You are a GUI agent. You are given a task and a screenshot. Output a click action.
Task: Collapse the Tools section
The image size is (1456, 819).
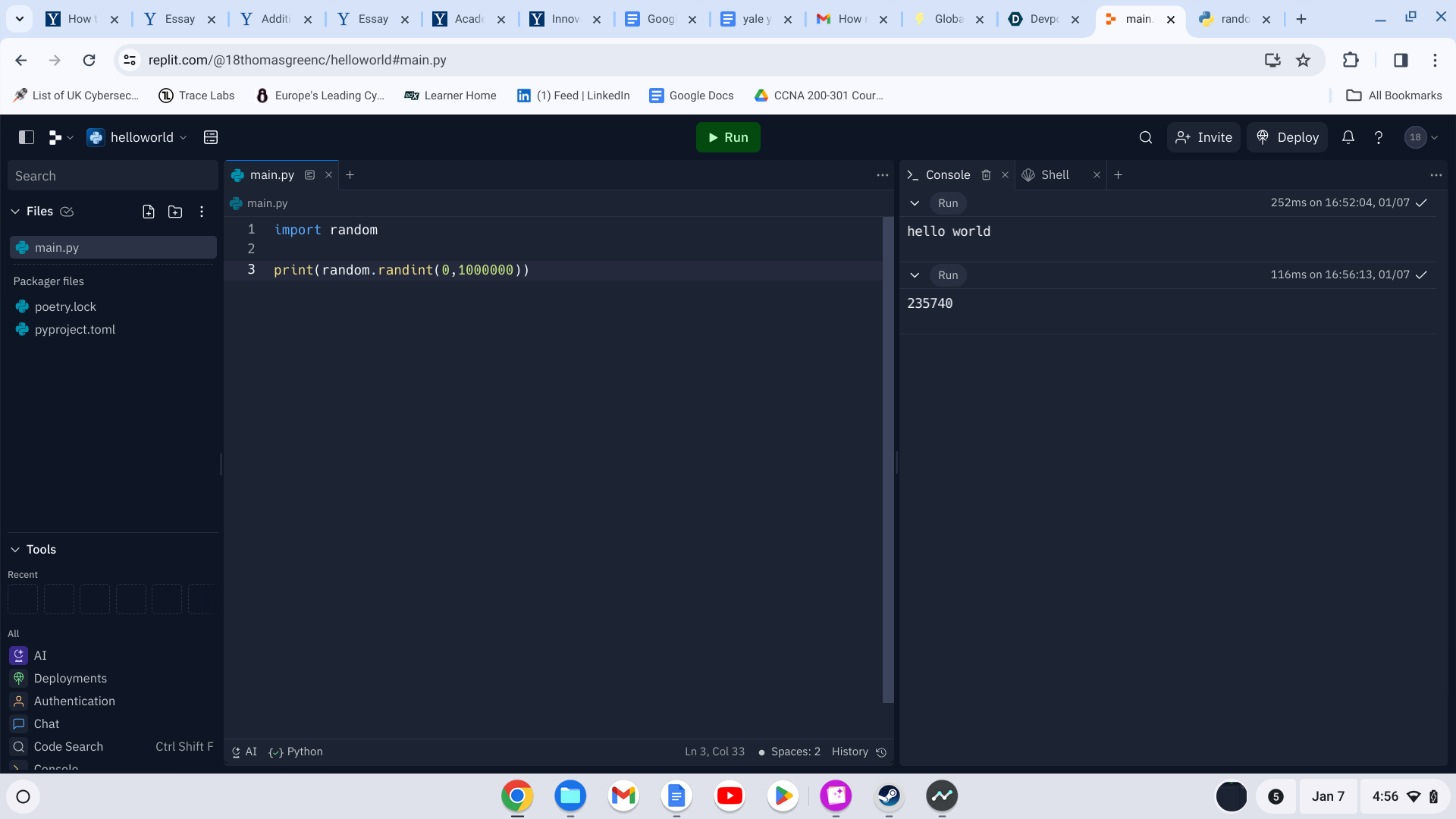tap(15, 550)
